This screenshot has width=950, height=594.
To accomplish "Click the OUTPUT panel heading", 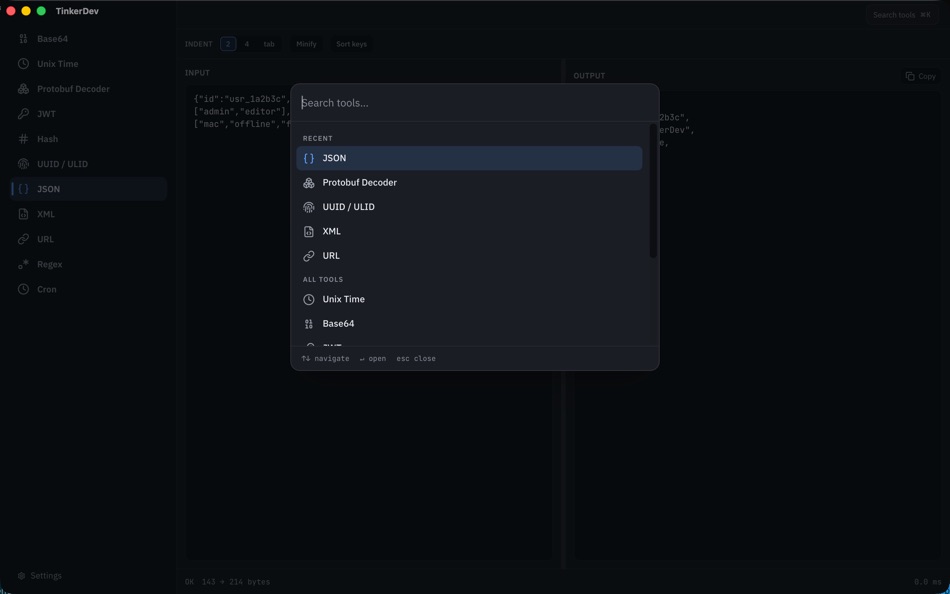I will [x=590, y=76].
